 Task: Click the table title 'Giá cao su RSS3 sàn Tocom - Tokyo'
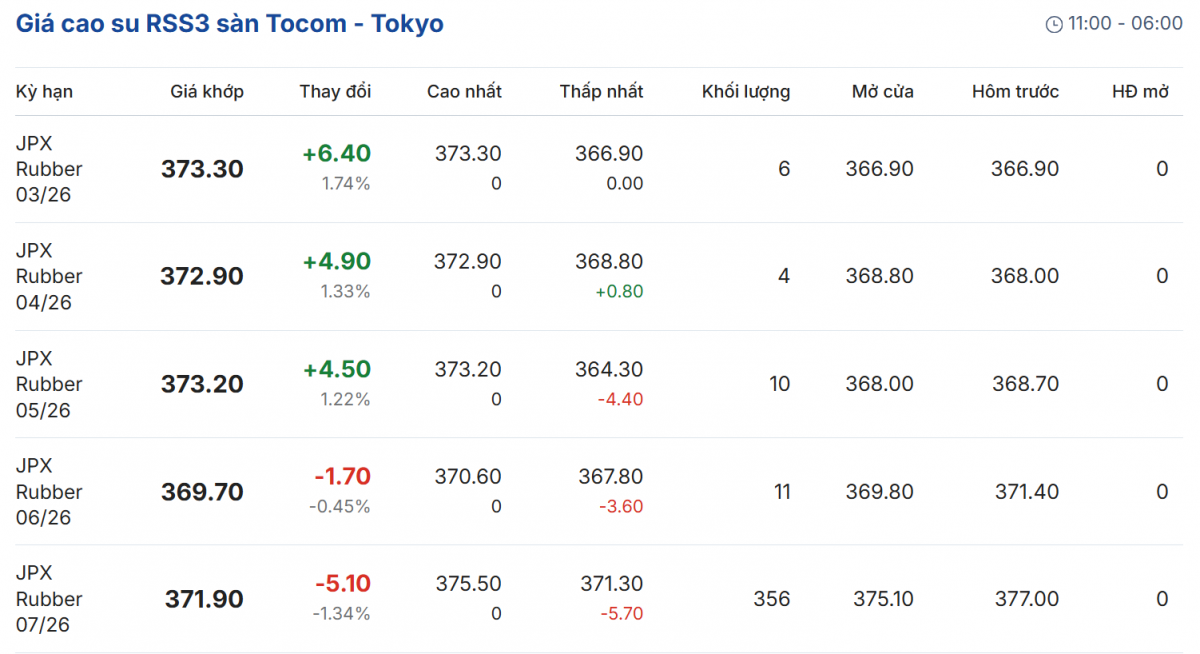pos(230,24)
